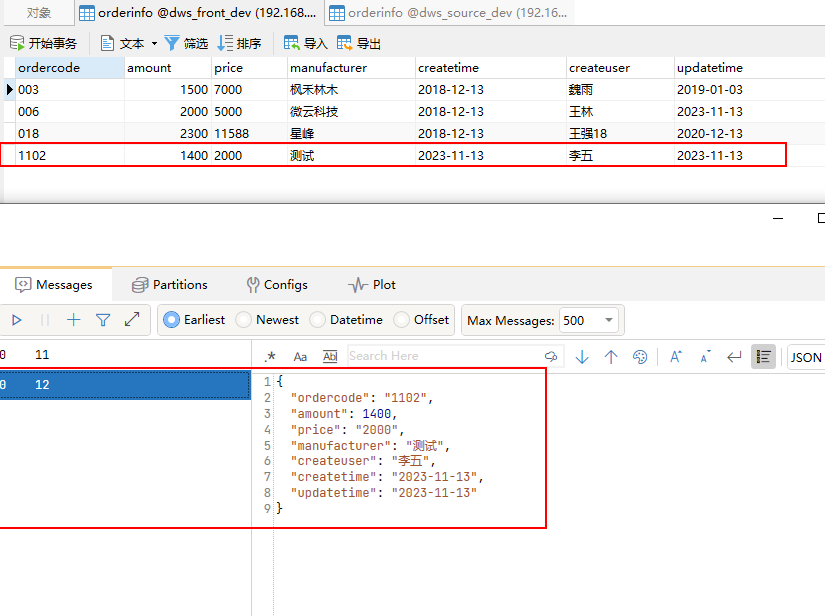Toggle the regex search option
Screen dimensions: 825x616
[270, 356]
